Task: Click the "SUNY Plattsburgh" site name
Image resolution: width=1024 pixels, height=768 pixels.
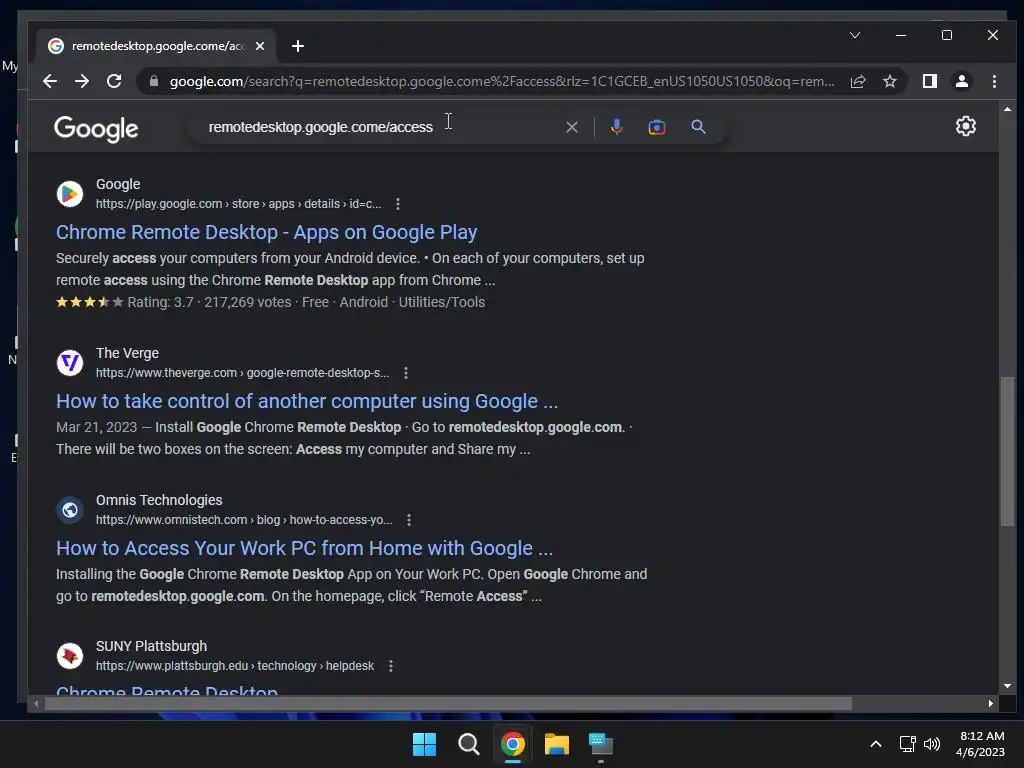Action: [152, 647]
